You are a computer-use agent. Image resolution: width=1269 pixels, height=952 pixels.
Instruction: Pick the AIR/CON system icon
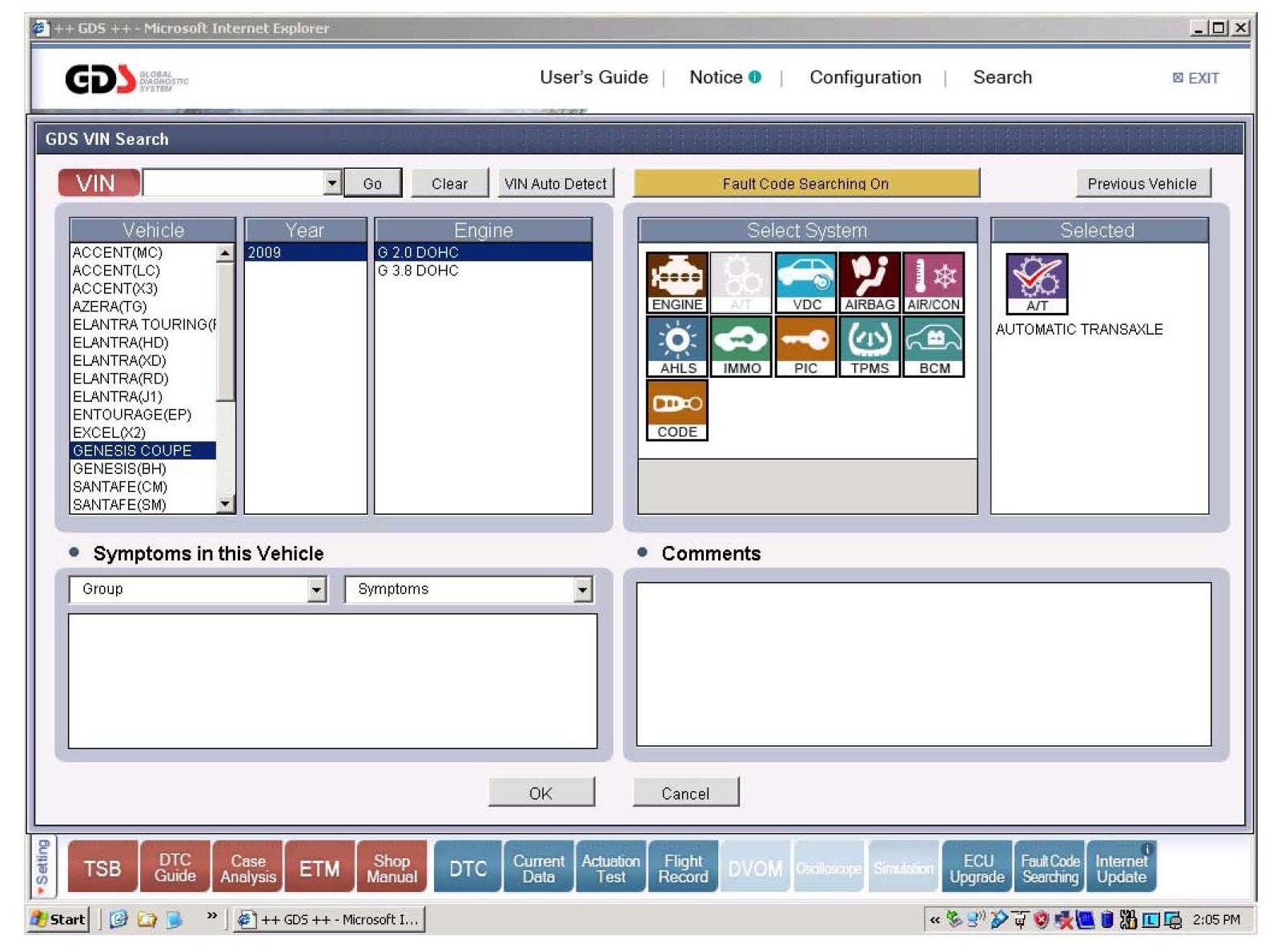934,282
